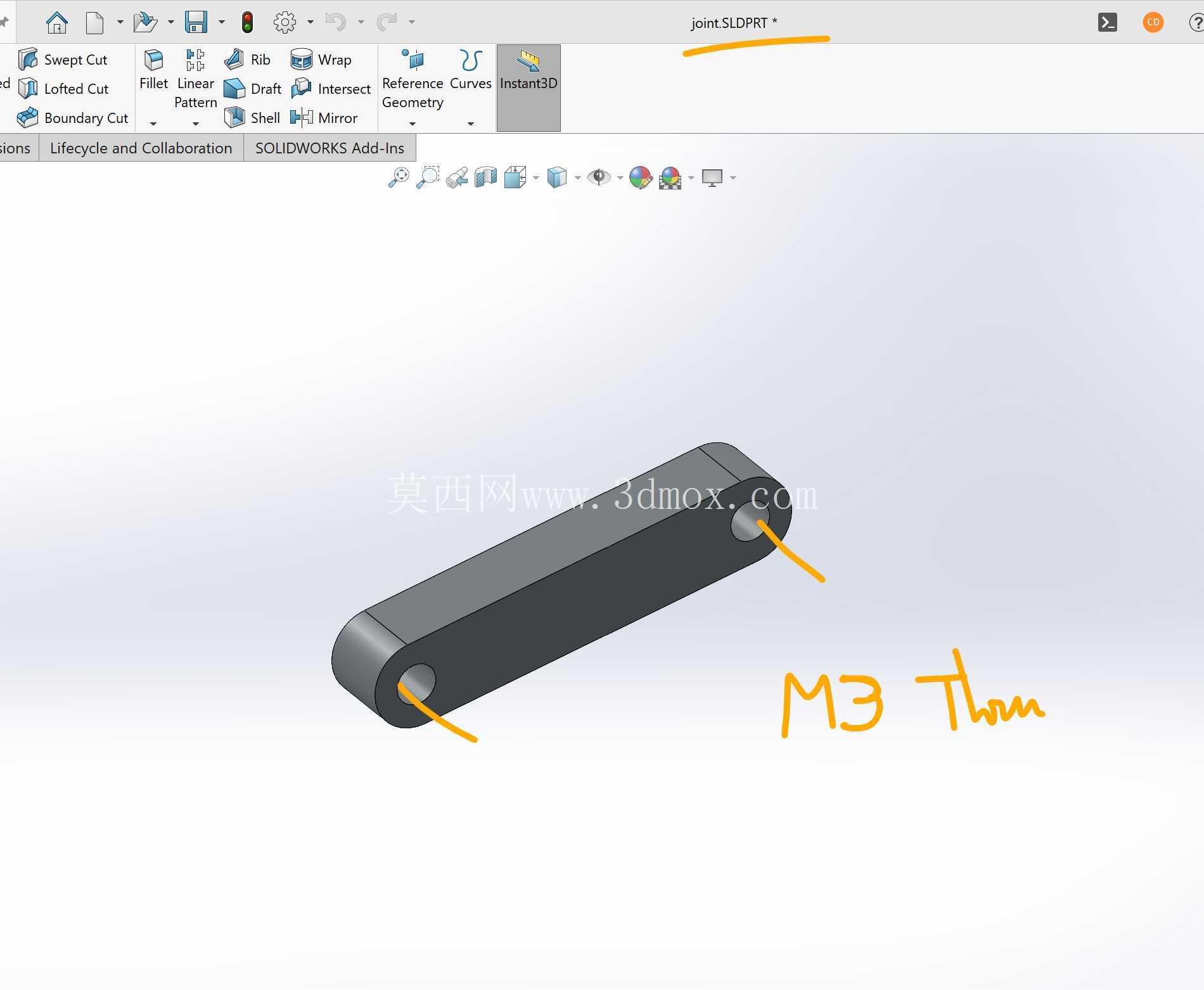Click Display Style cube icon
Image resolution: width=1204 pixels, height=990 pixels.
(x=556, y=177)
